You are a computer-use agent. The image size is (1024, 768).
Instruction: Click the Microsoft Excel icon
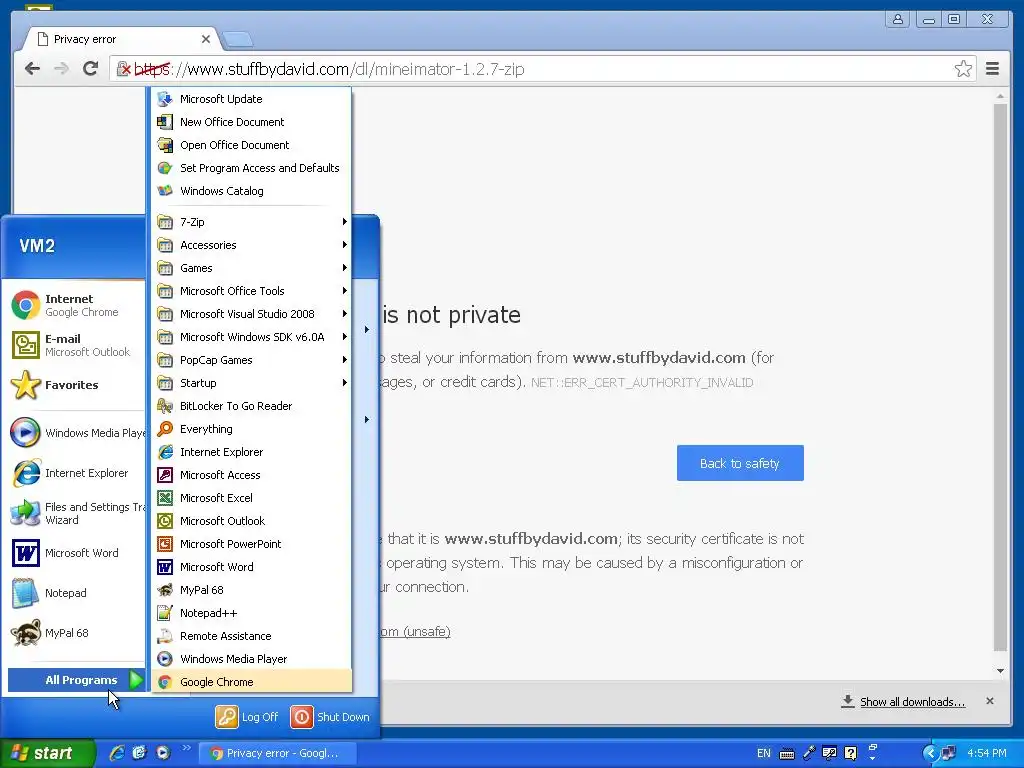[165, 498]
